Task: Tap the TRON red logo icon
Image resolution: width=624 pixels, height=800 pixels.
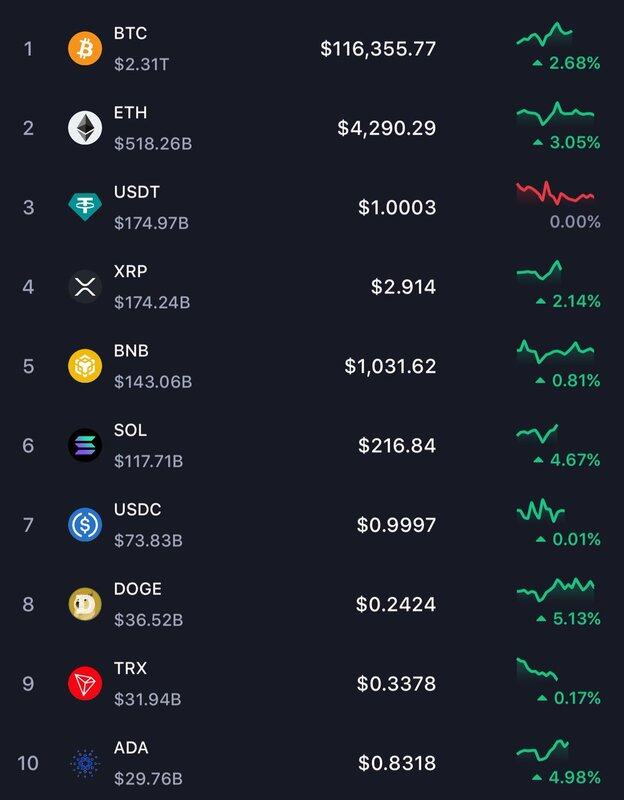Action: coord(85,683)
